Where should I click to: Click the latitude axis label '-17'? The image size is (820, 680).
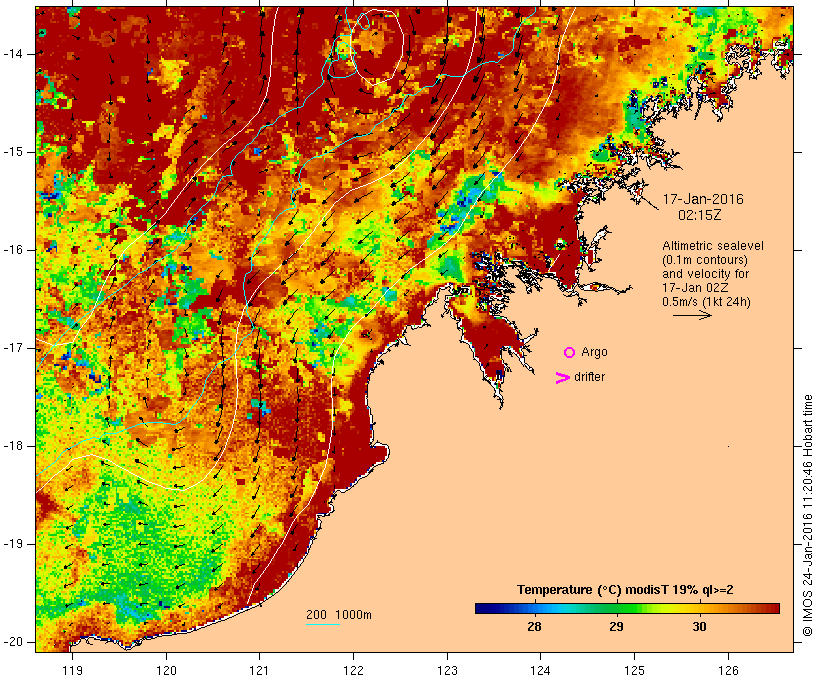[12, 348]
